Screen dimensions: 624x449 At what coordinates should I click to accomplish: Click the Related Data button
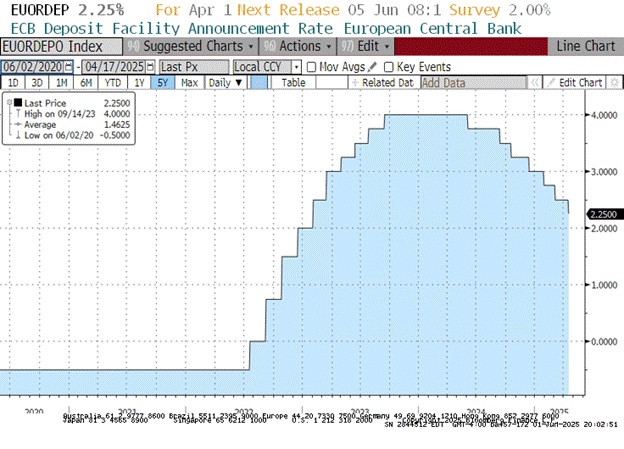384,83
